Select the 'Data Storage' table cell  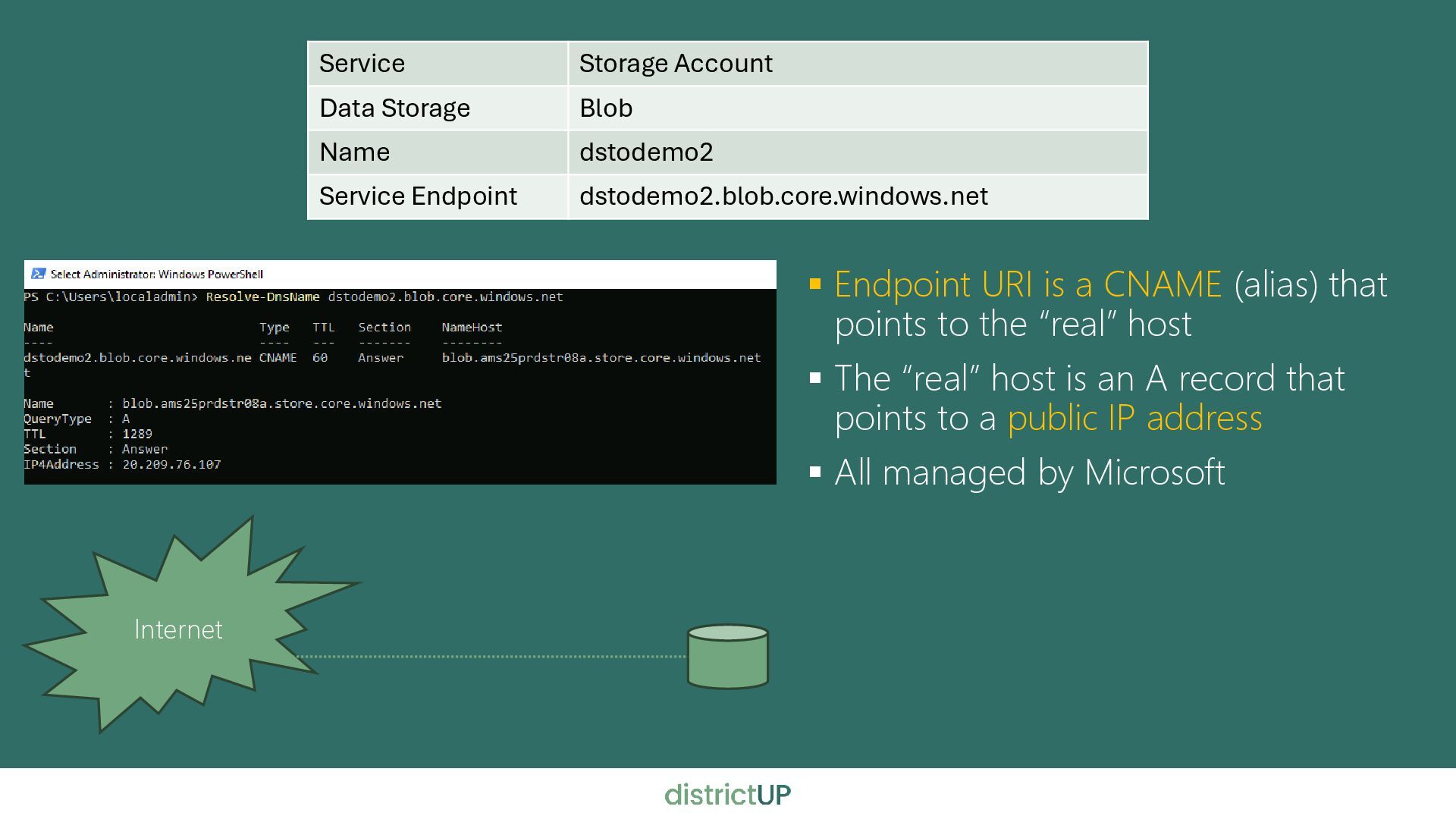click(x=438, y=108)
